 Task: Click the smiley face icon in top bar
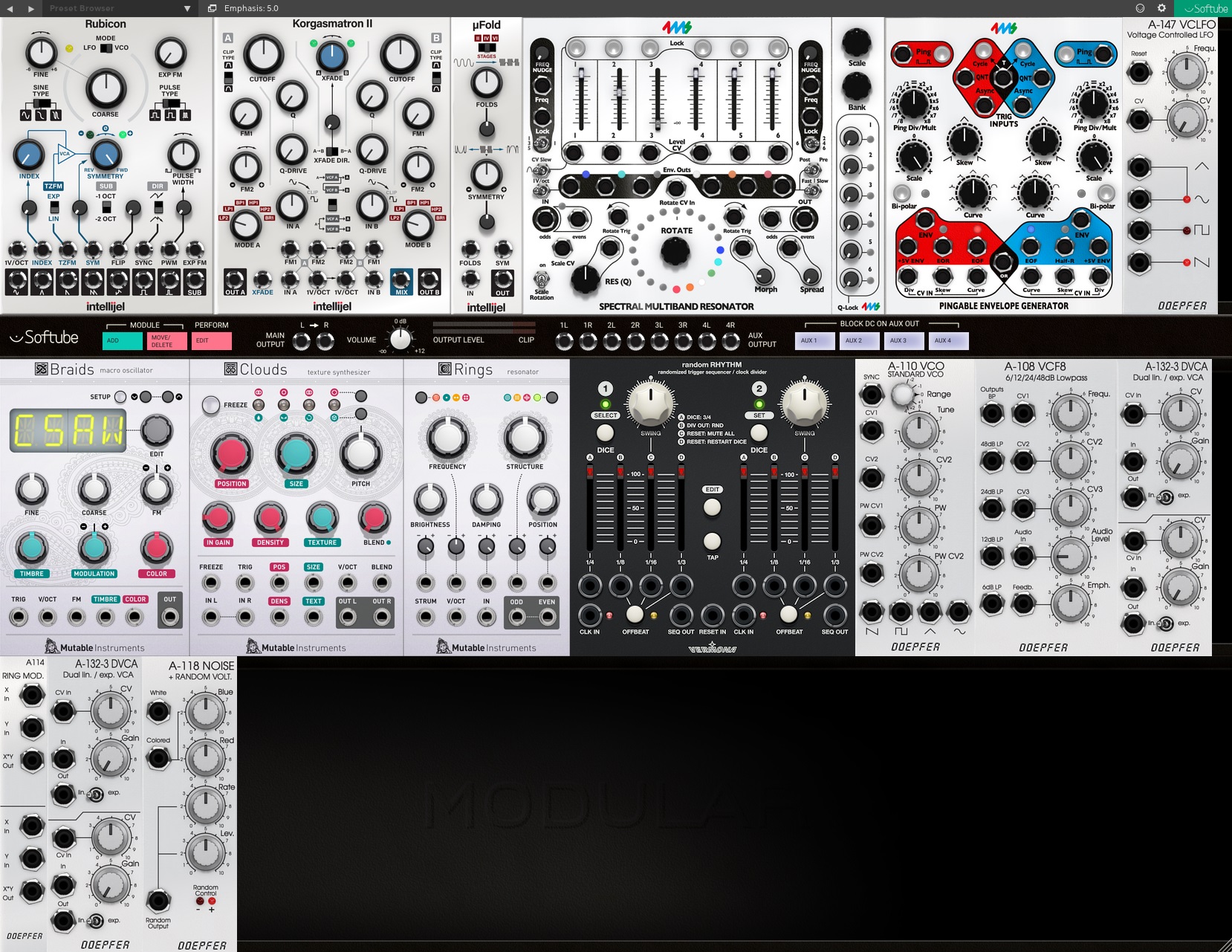pyautogui.click(x=1141, y=8)
